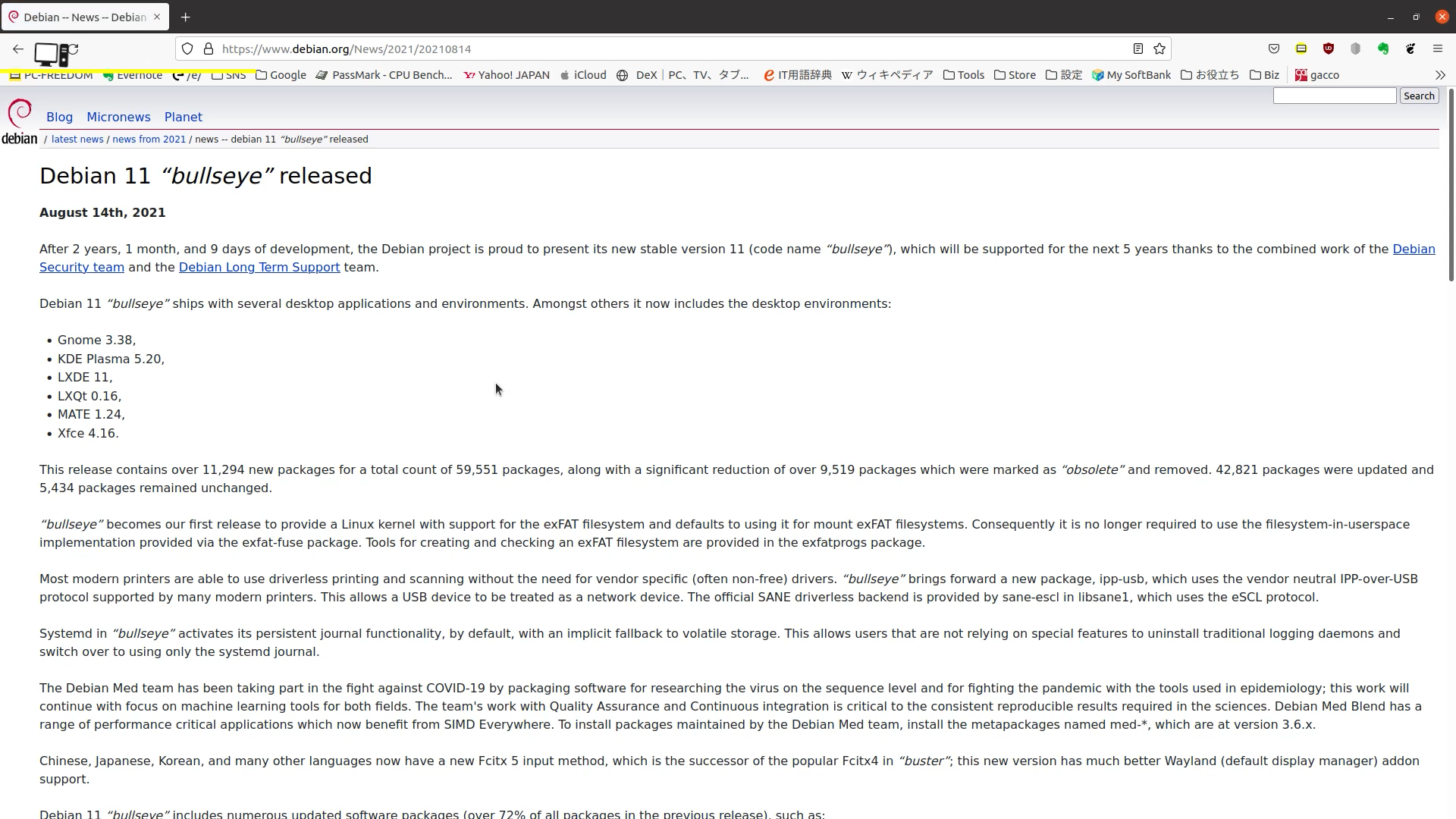Open the Planet navigation item
The height and width of the screenshot is (819, 1456).
(x=184, y=118)
